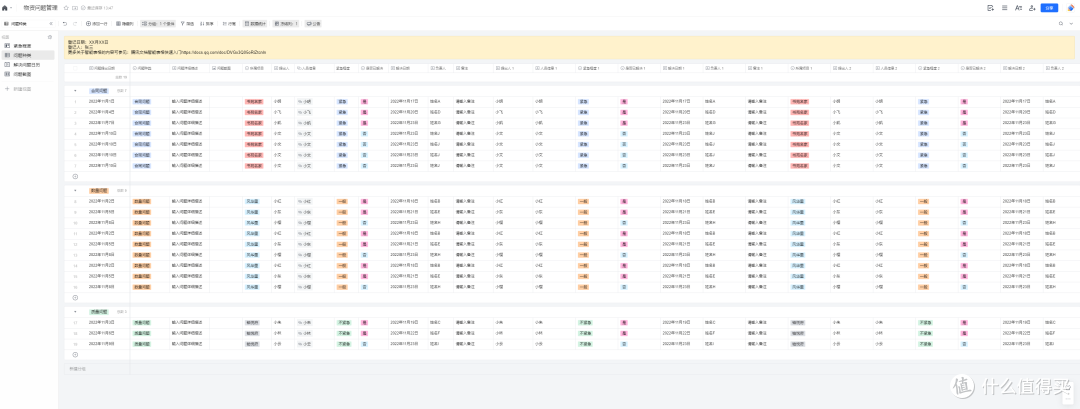This screenshot has height=409, width=1080.
Task: Add a row using the toolbar button
Action: pyautogui.click(x=97, y=23)
